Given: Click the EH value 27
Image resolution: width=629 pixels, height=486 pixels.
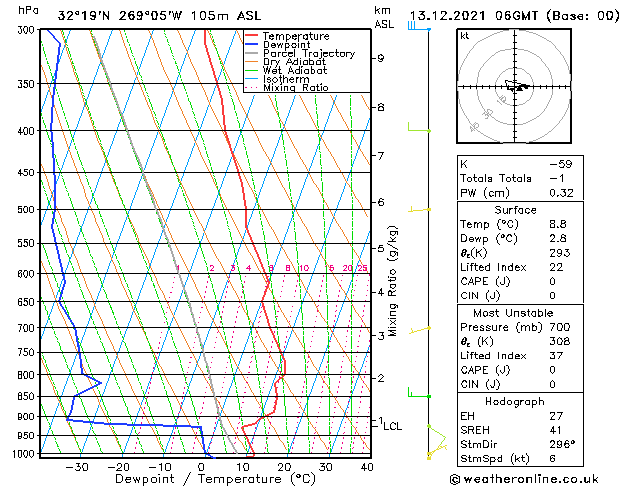Looking at the screenshot, I should pyautogui.click(x=556, y=416).
